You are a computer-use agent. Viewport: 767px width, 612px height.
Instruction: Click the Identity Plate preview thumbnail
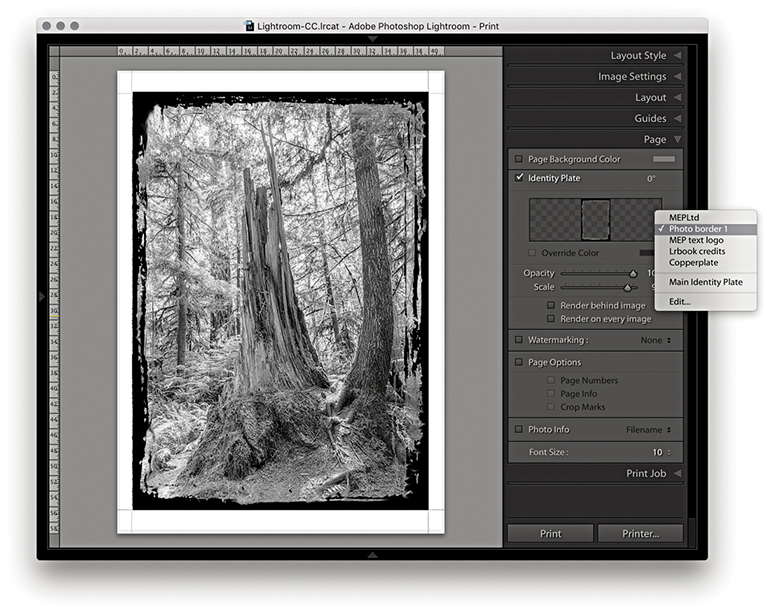[x=595, y=219]
